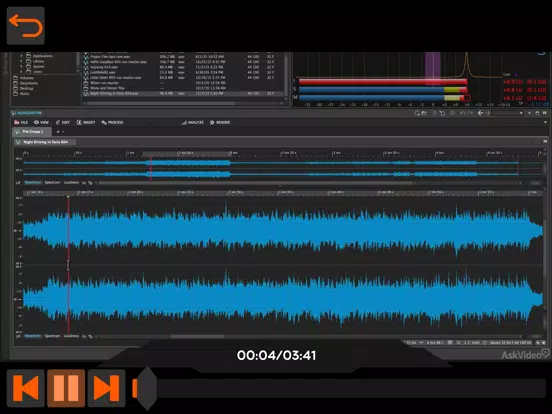Expand the Users folder in the file tree
Screen dimensions: 552x414
21,71
